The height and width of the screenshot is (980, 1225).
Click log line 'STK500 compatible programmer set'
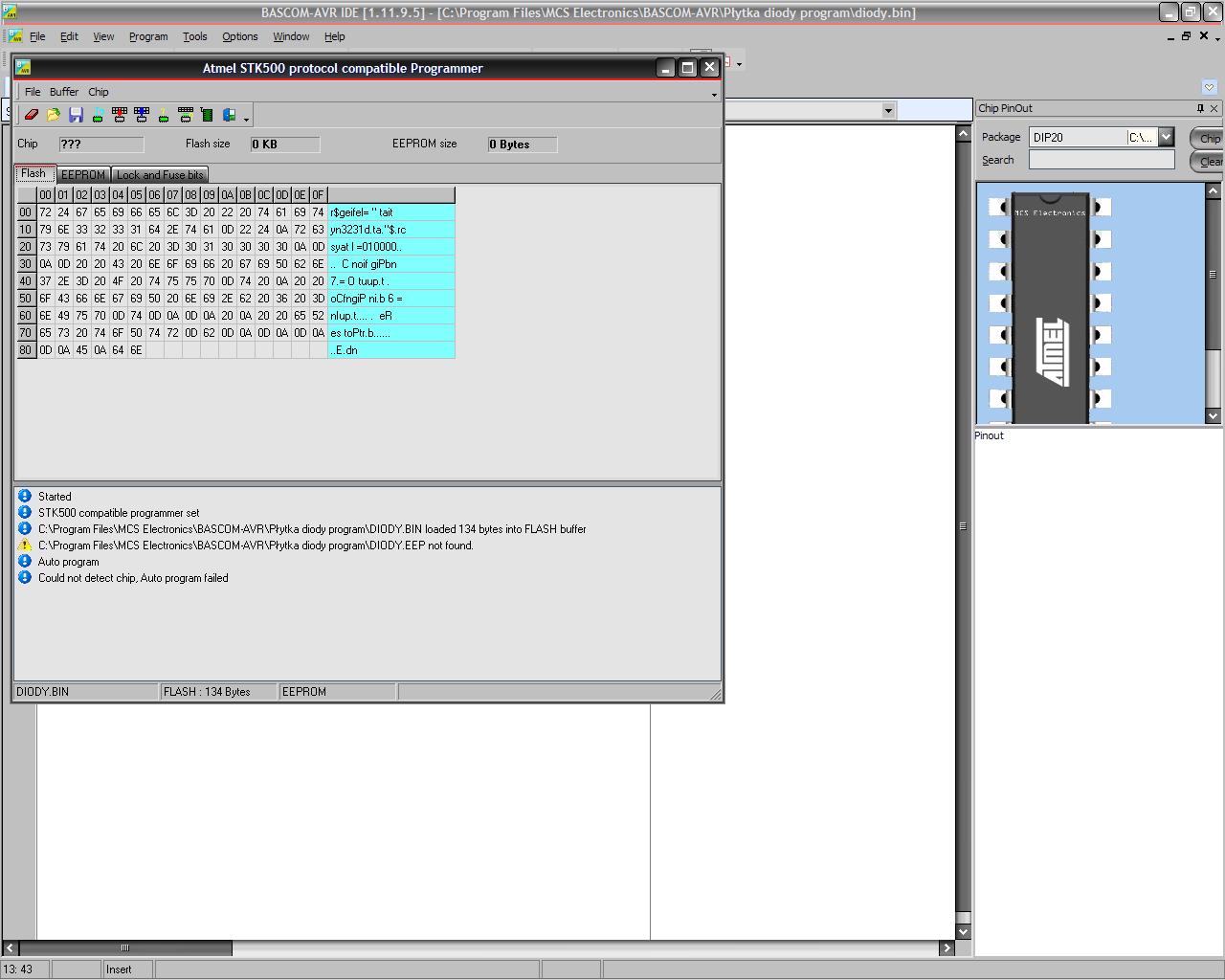119,513
